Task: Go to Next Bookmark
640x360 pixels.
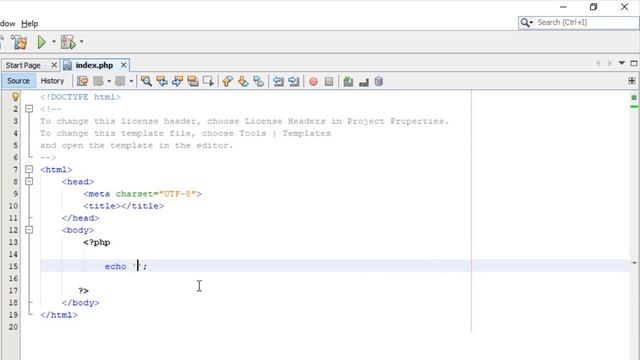Action: (x=243, y=81)
